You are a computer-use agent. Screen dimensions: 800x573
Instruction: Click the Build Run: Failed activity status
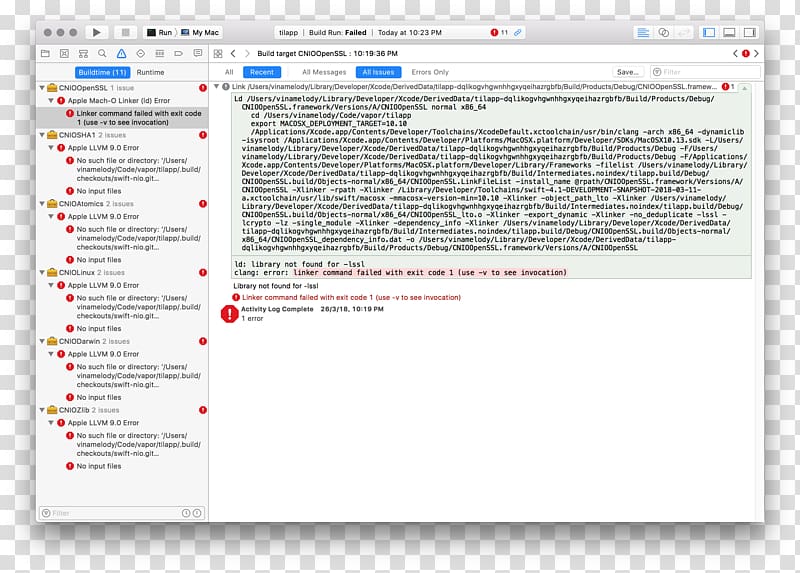(x=337, y=32)
